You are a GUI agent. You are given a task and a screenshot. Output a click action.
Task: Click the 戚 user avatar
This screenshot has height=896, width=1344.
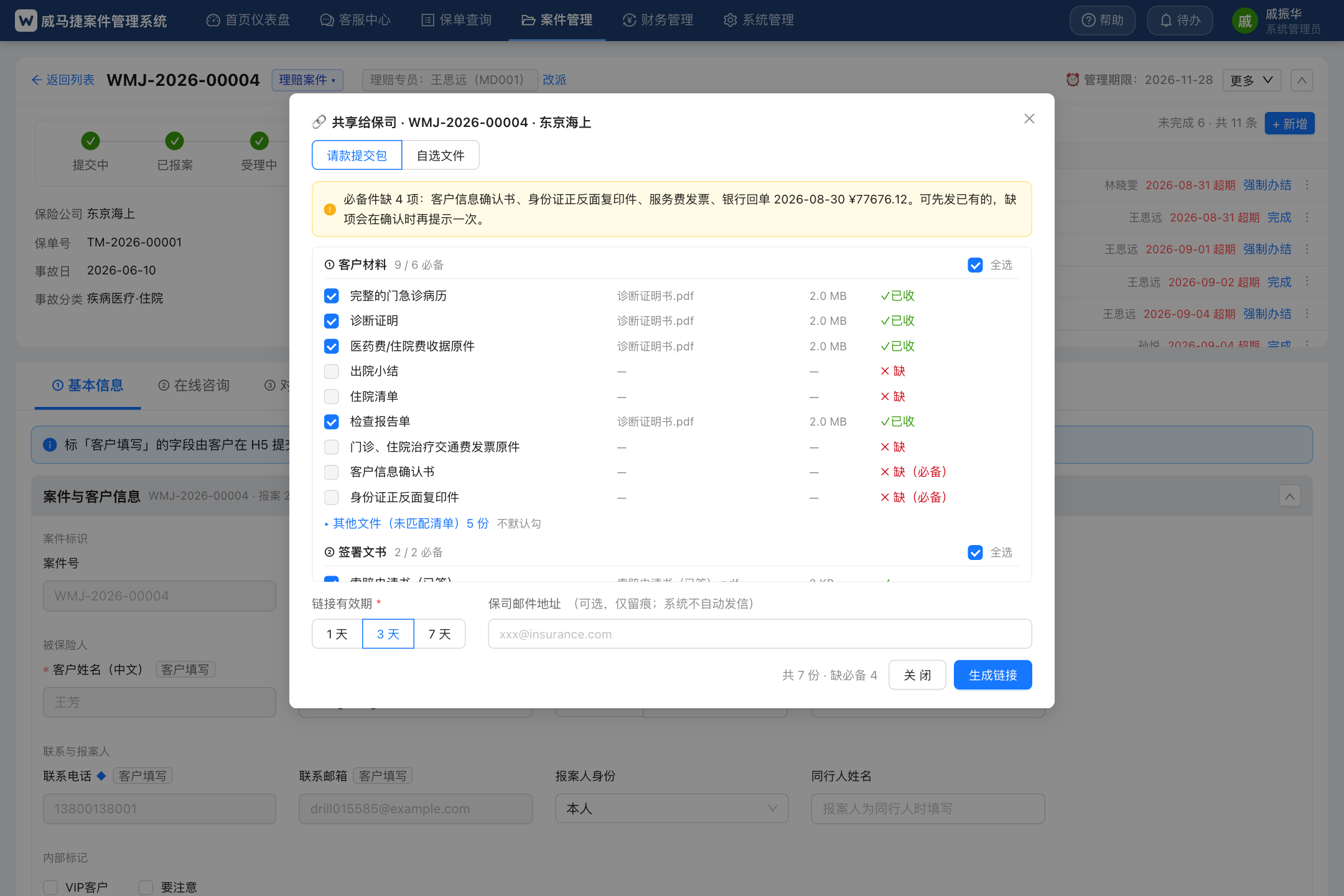click(x=1244, y=21)
